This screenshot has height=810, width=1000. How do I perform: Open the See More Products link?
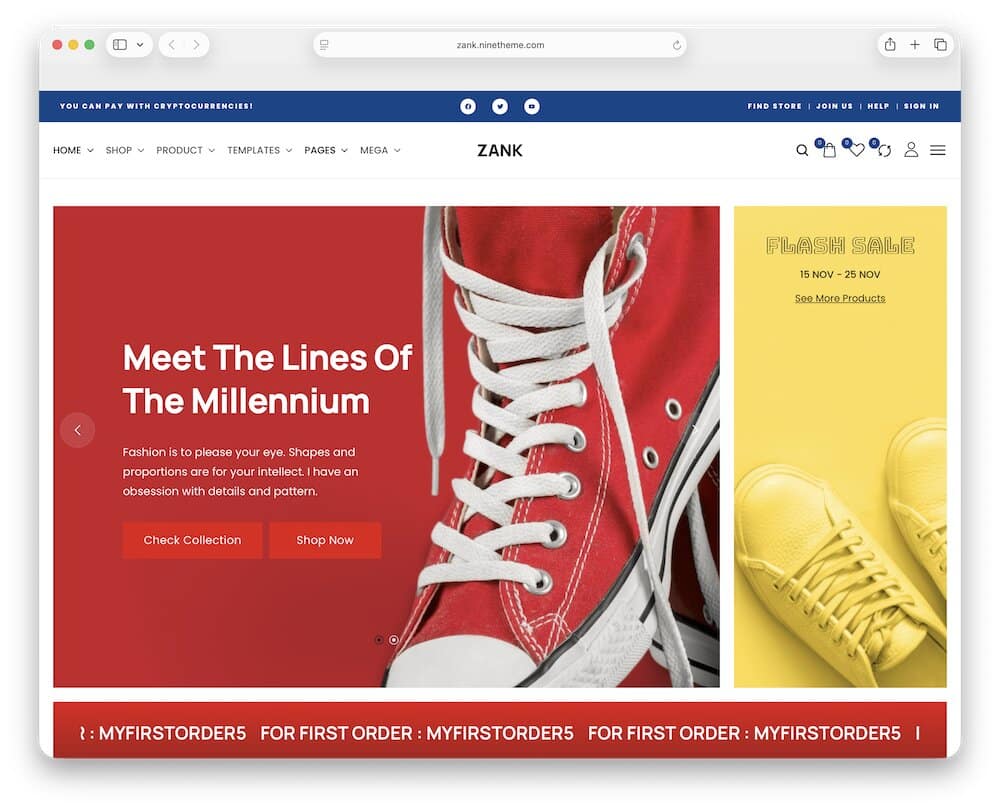click(840, 298)
